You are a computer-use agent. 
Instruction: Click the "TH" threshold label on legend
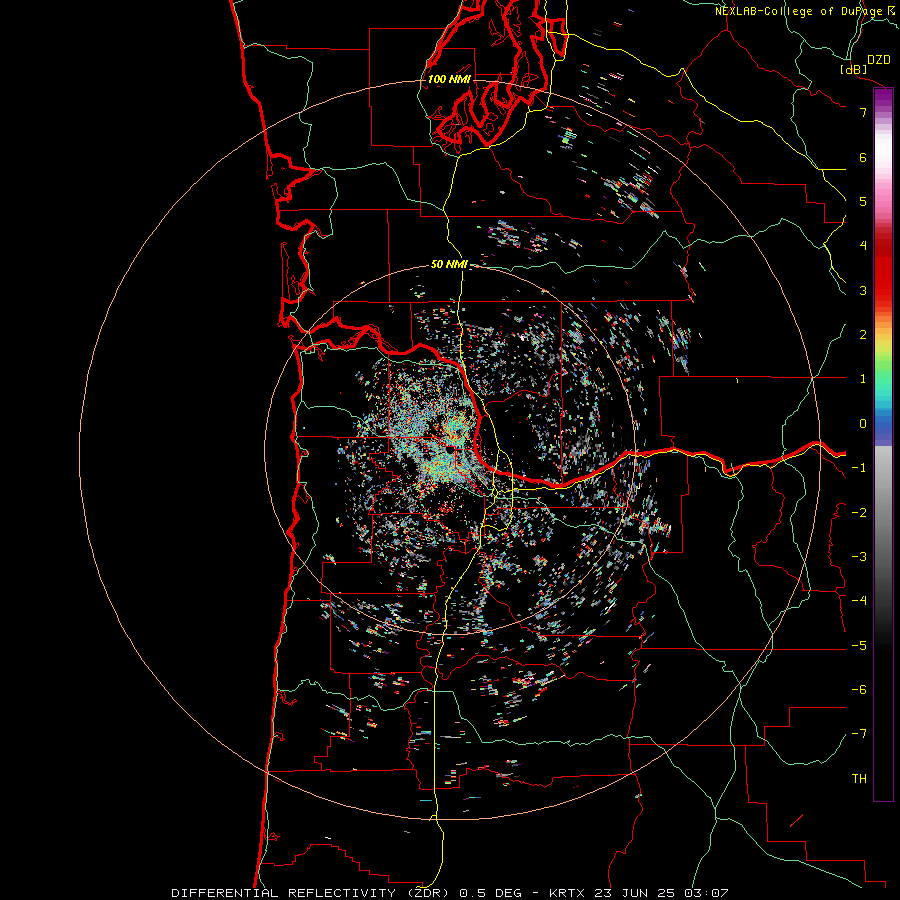859,779
